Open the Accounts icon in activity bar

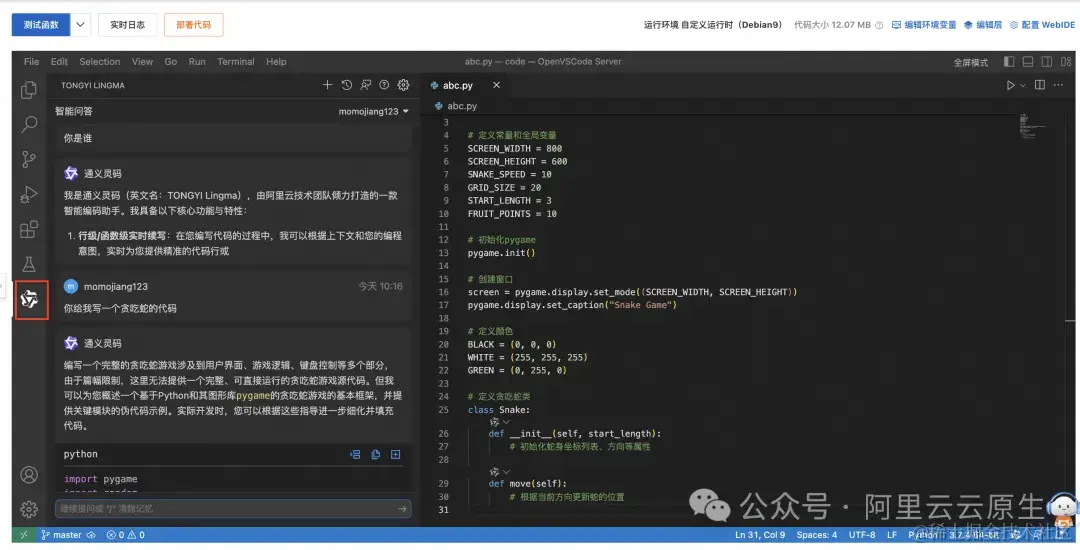pos(29,474)
